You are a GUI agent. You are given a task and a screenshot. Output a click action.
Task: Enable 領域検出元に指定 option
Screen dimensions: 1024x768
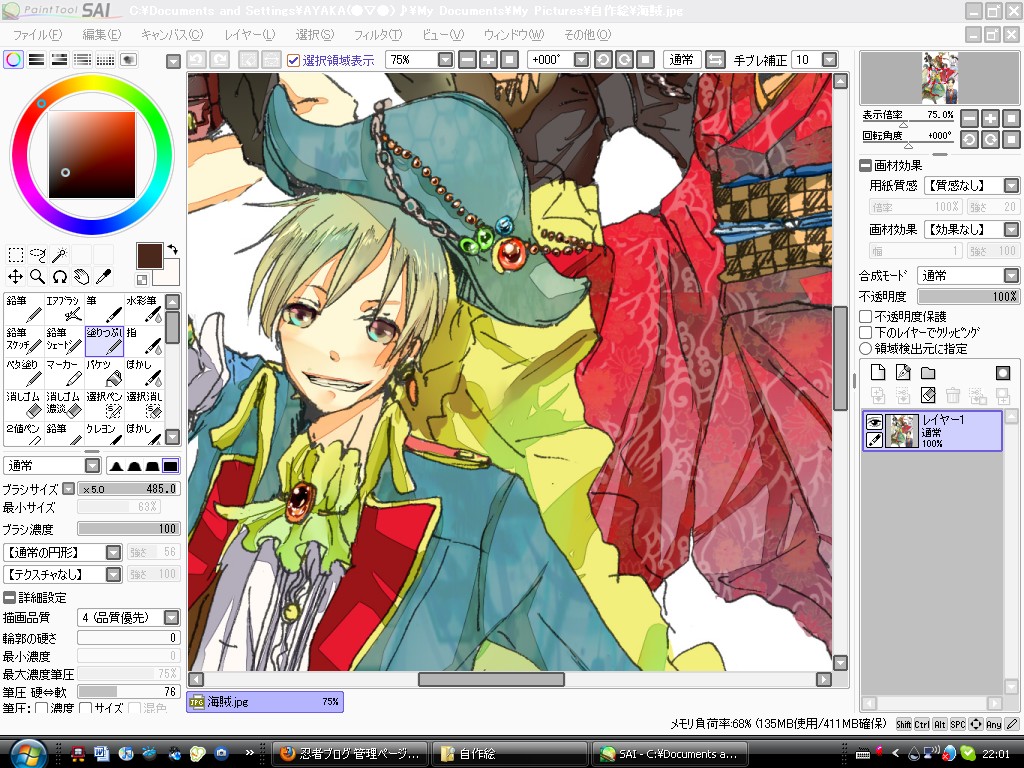pos(866,349)
